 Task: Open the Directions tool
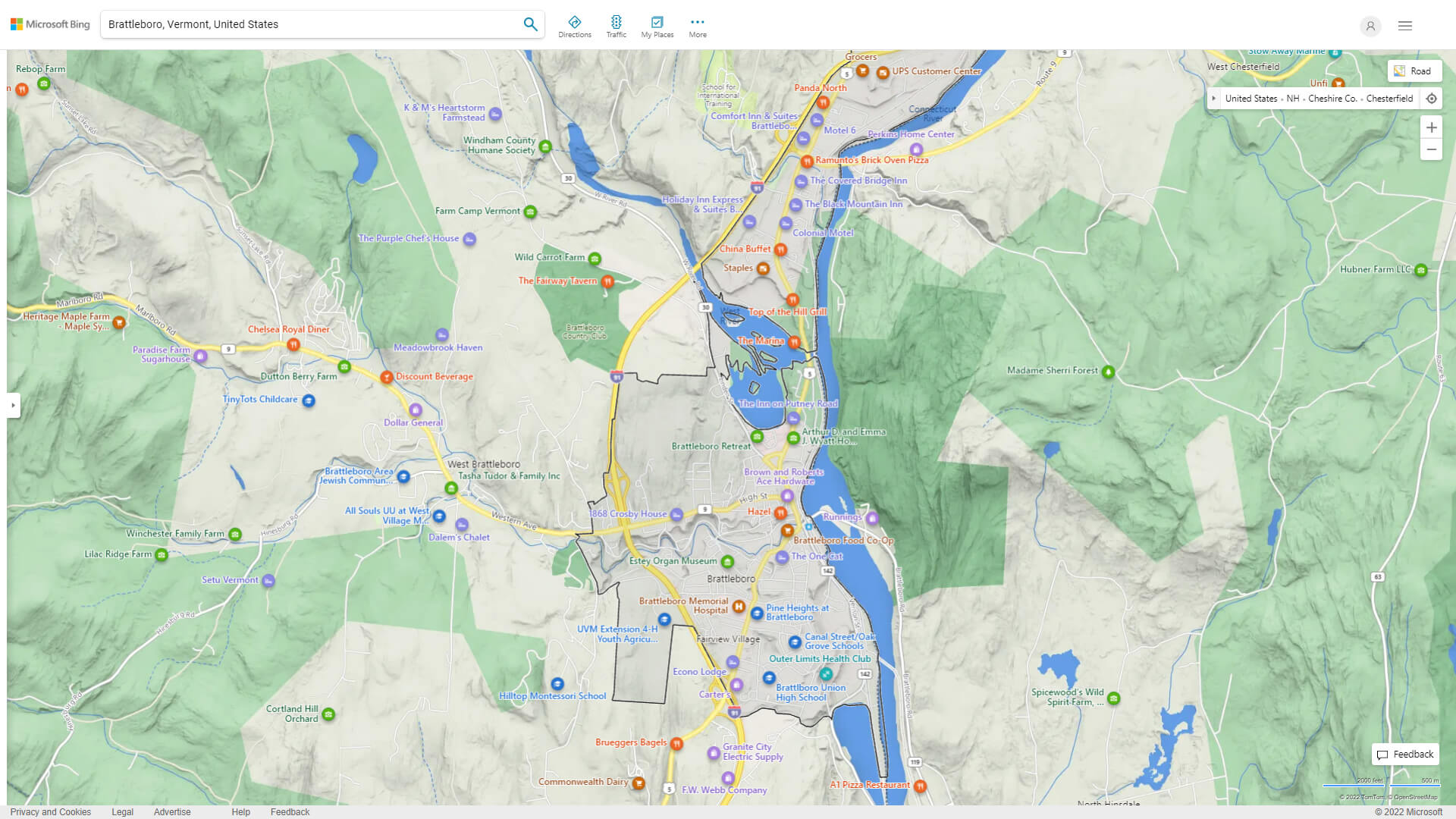pyautogui.click(x=575, y=25)
